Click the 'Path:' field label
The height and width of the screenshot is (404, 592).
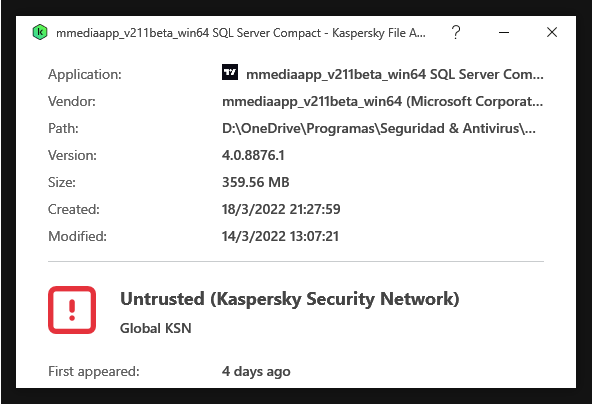(x=63, y=129)
